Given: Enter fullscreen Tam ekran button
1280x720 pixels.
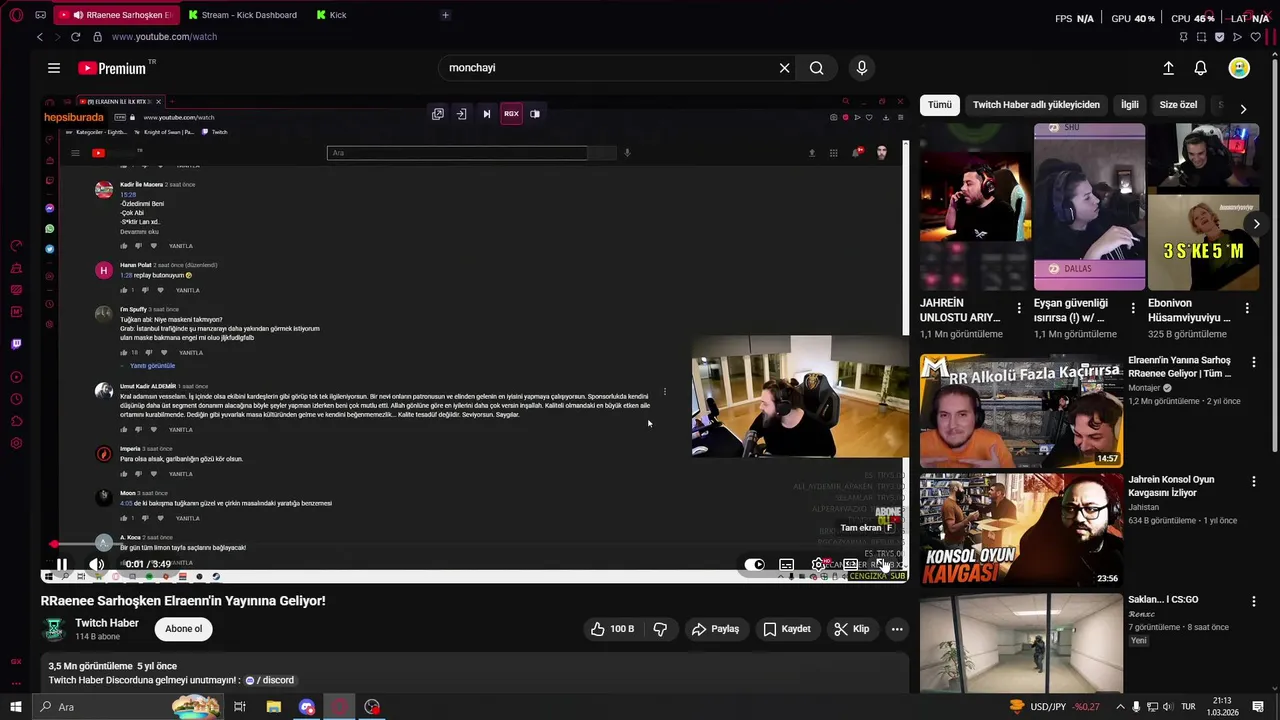Looking at the screenshot, I should coord(883,565).
